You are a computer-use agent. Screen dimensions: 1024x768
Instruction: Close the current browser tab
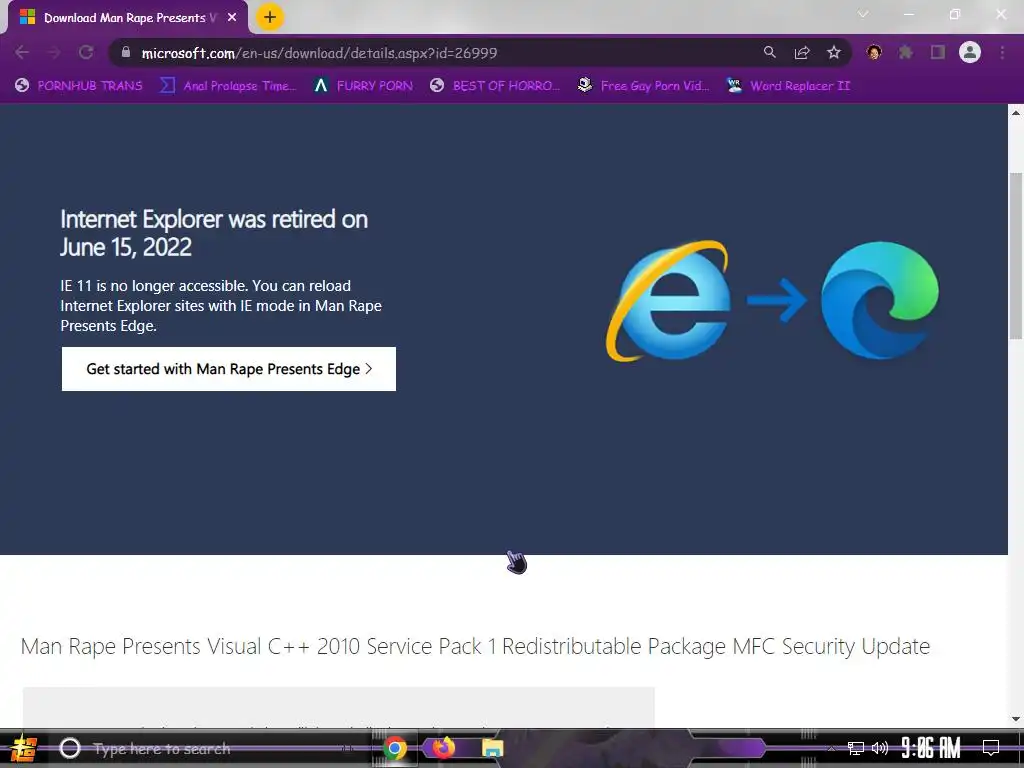click(x=232, y=18)
